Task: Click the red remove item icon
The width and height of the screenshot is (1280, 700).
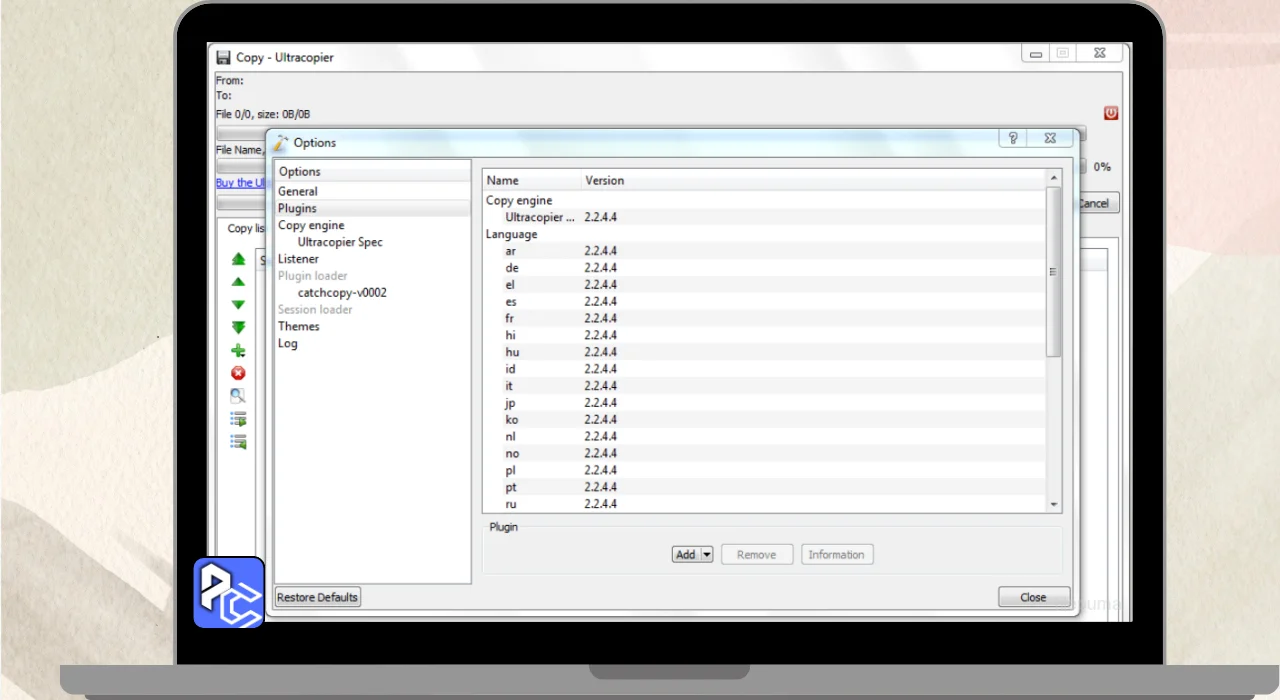Action: tap(238, 373)
